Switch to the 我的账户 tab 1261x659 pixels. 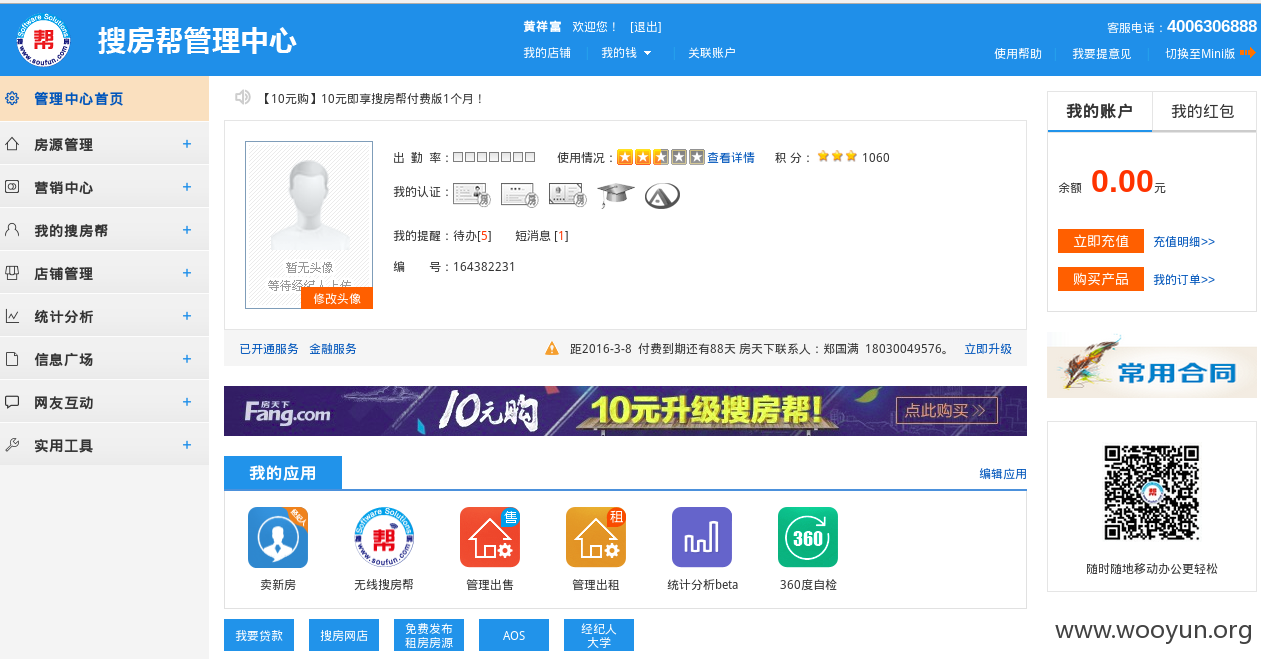pos(1100,111)
